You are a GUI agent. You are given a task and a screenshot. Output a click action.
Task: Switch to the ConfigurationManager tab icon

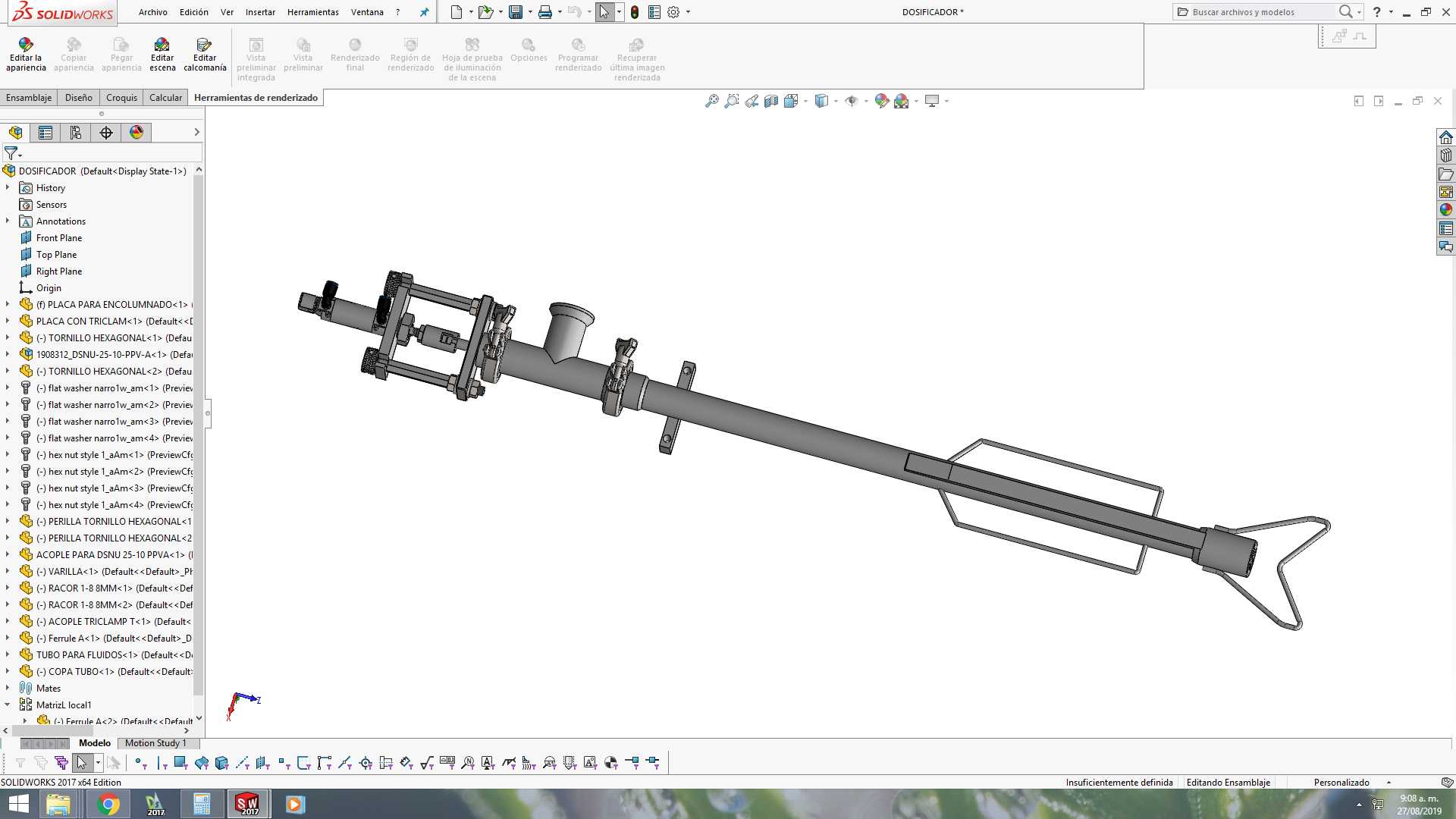click(76, 133)
